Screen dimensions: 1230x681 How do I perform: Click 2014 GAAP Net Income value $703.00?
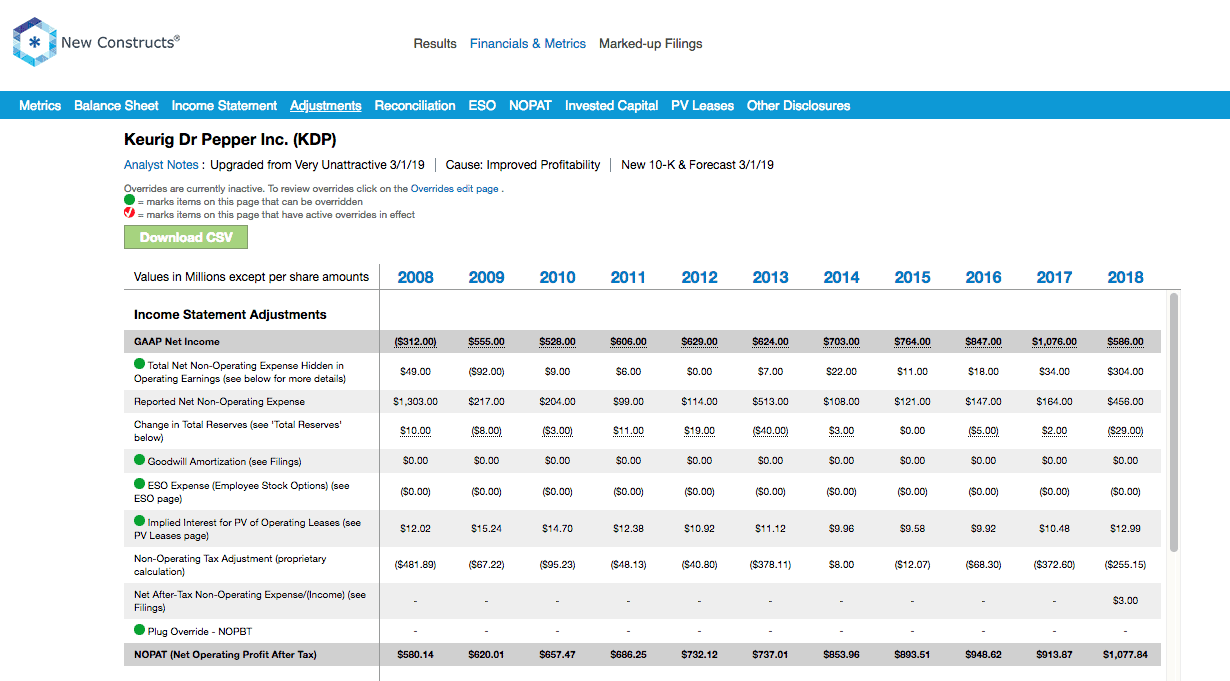842,342
